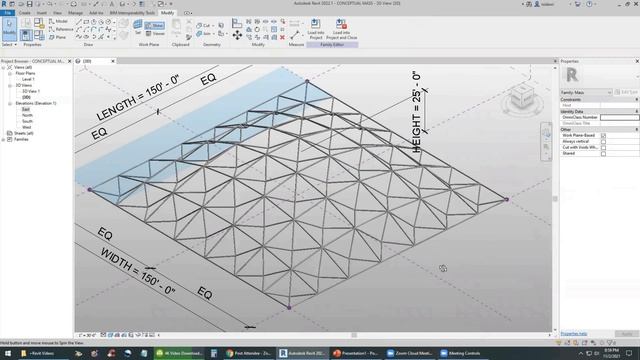The width and height of the screenshot is (640, 360).
Task: Open Level 1 floor plan in browser
Action: tap(28, 80)
